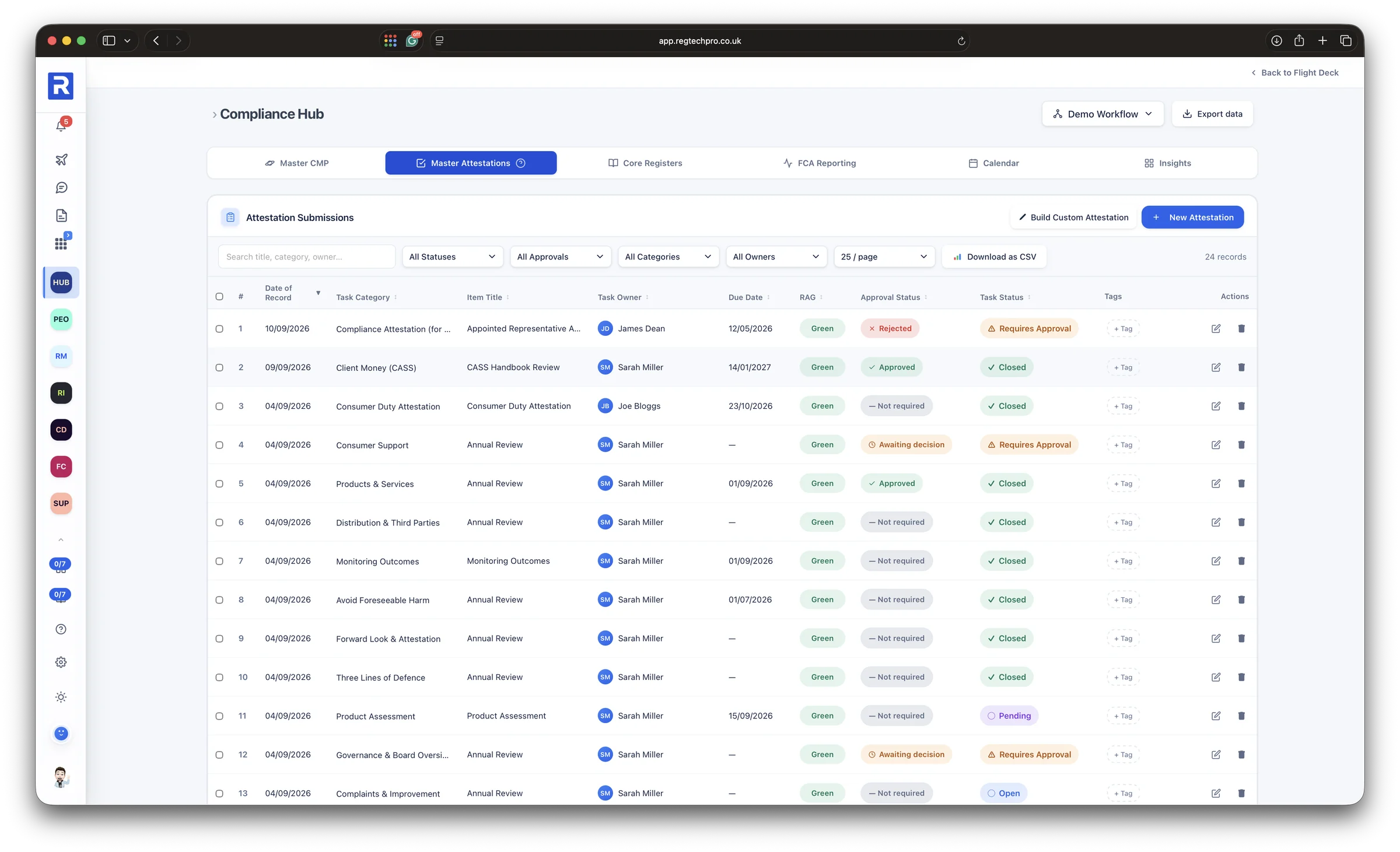Open the All Statuses filter dropdown

(453, 257)
